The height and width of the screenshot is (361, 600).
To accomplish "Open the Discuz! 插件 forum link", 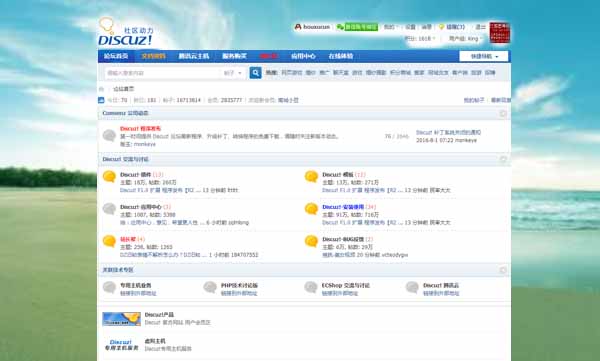I will [x=135, y=175].
